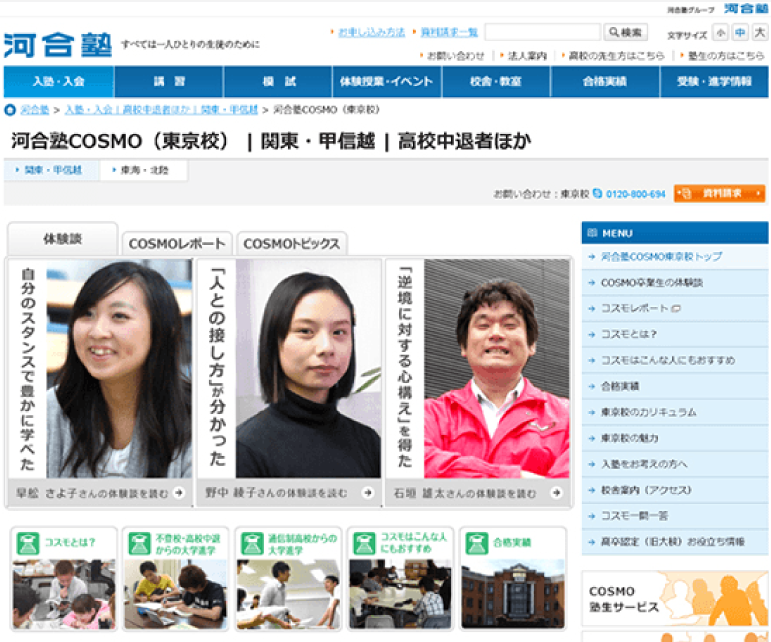The width and height of the screenshot is (771, 642).
Task: Click photo of 早松 さよ子 story
Action: pos(119,369)
